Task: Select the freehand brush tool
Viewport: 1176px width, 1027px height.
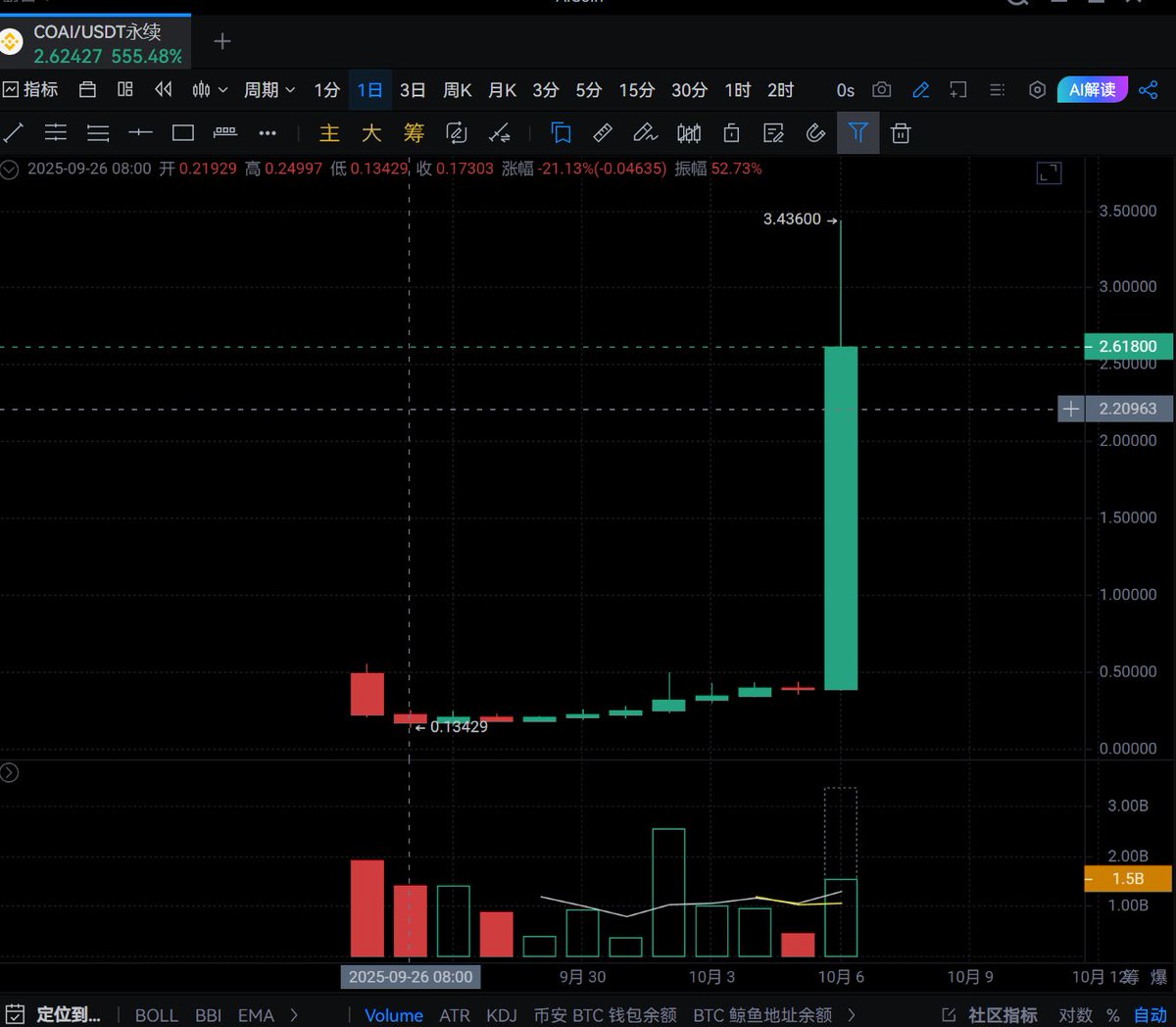Action: pyautogui.click(x=645, y=133)
